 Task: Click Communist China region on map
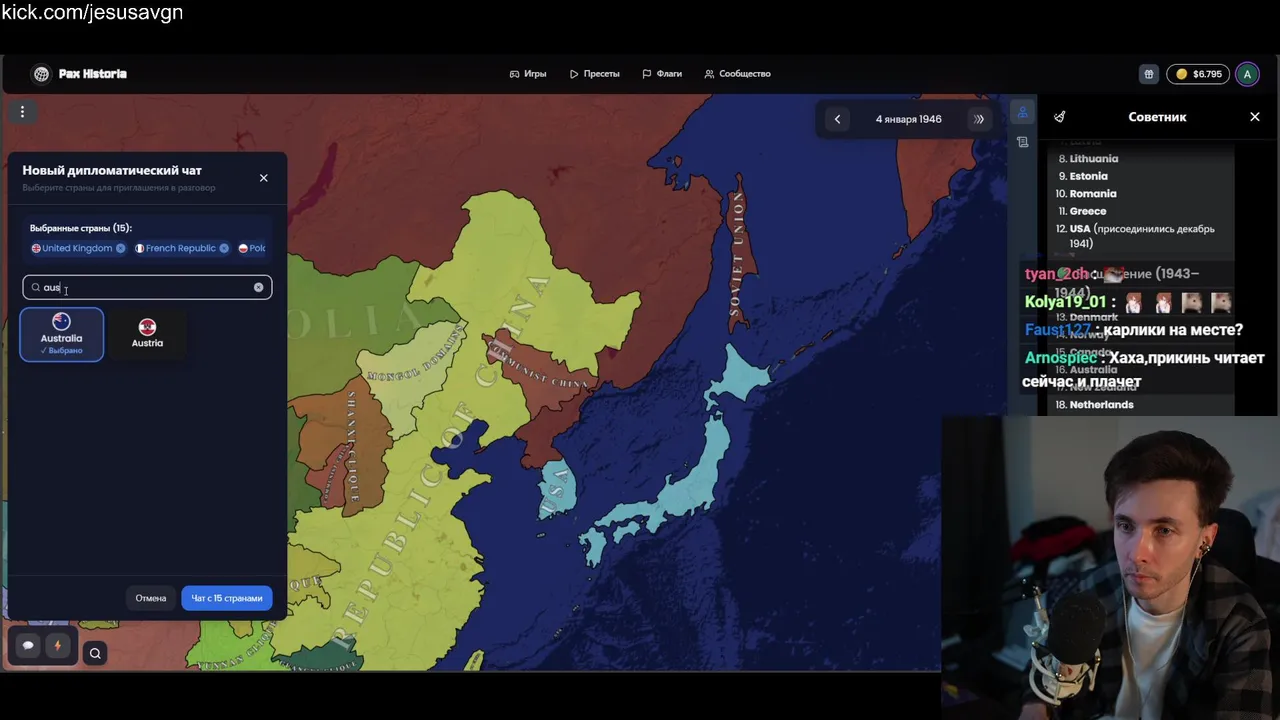[x=545, y=375]
